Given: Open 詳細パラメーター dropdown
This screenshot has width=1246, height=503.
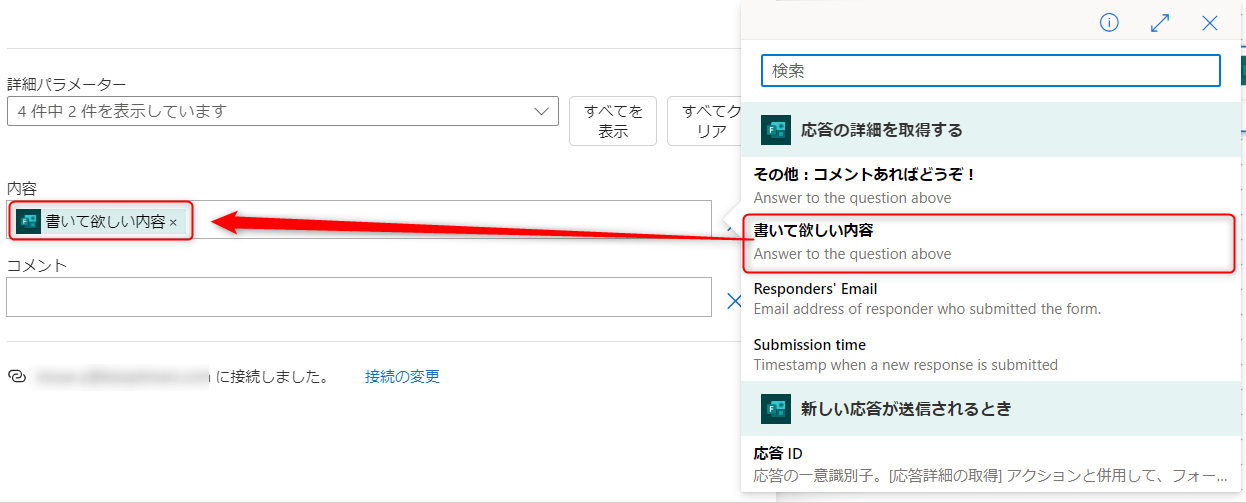Looking at the screenshot, I should pos(282,111).
